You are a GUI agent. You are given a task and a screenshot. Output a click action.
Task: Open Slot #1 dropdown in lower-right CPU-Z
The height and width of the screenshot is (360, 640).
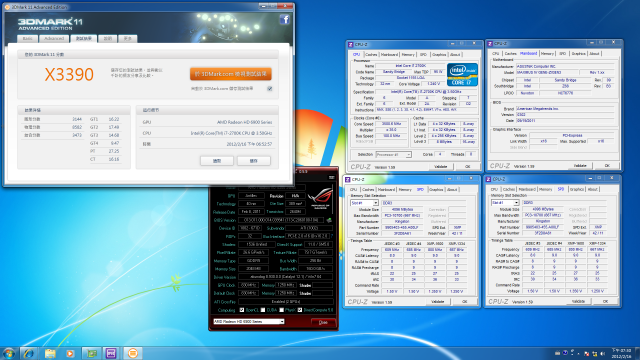point(505,202)
